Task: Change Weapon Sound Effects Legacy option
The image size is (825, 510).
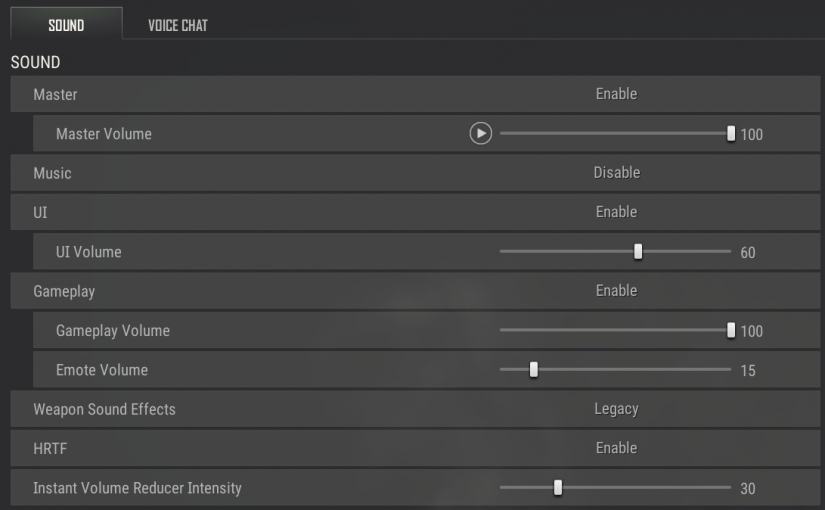Action: point(616,409)
